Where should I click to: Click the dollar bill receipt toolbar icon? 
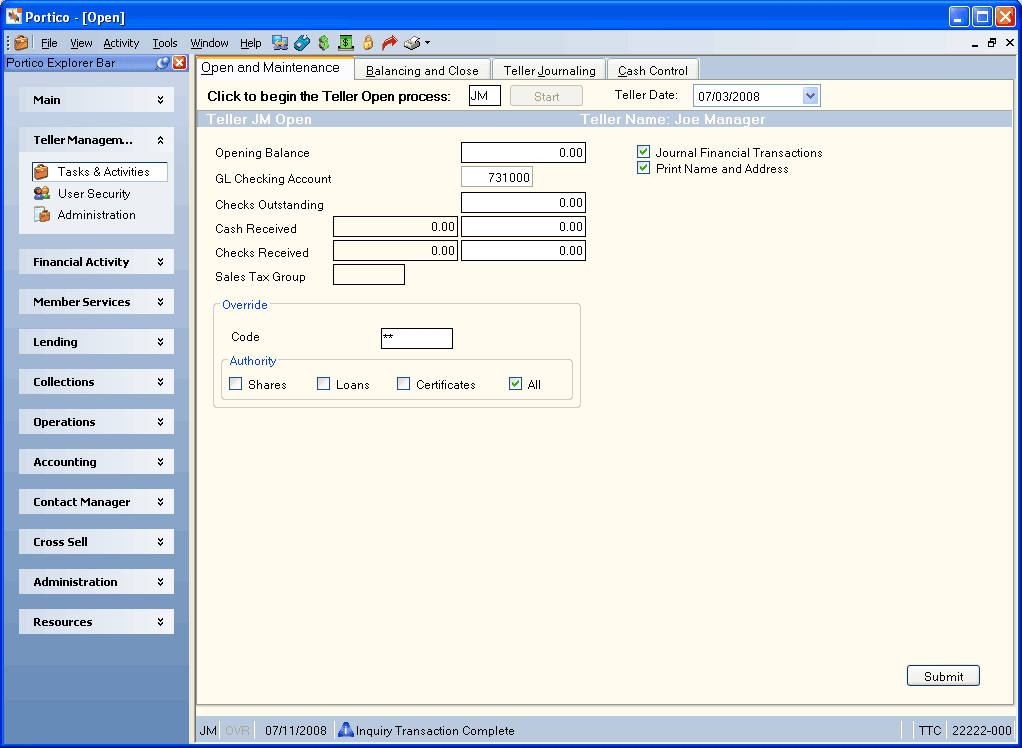tap(346, 43)
